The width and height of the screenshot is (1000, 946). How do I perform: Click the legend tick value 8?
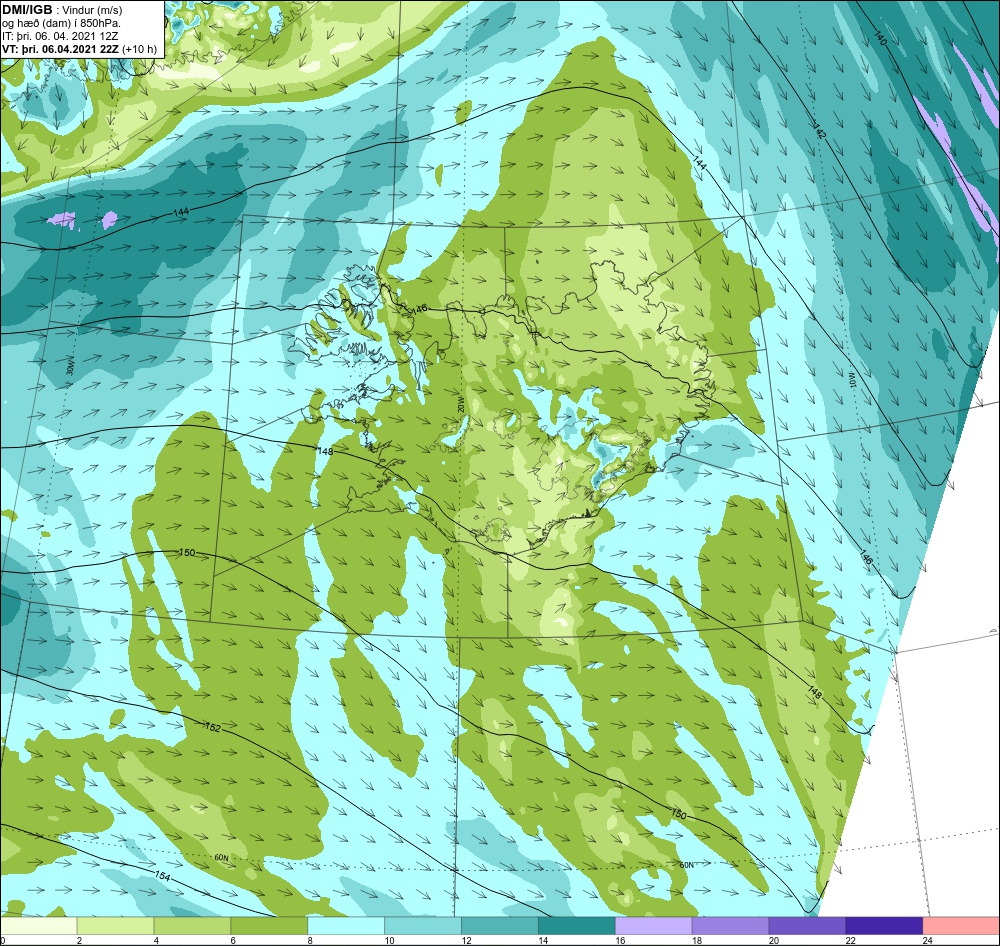(x=310, y=940)
